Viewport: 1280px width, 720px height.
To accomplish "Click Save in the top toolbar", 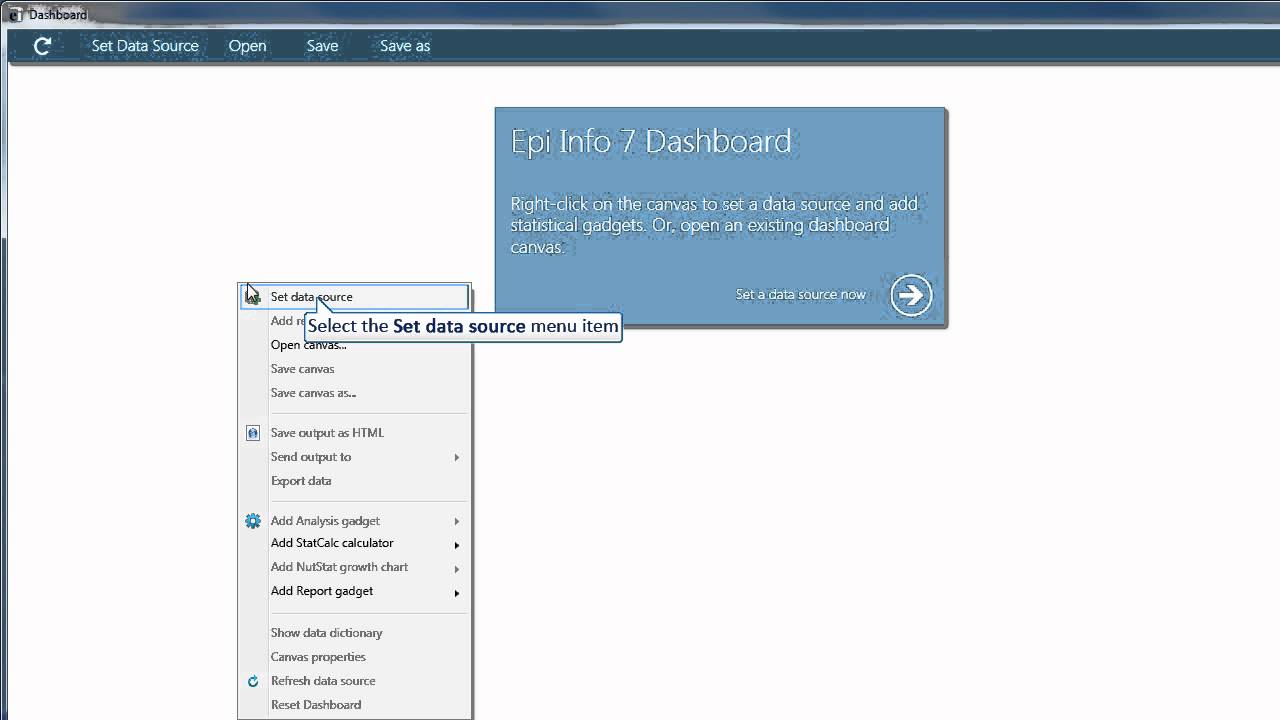I will pos(322,46).
